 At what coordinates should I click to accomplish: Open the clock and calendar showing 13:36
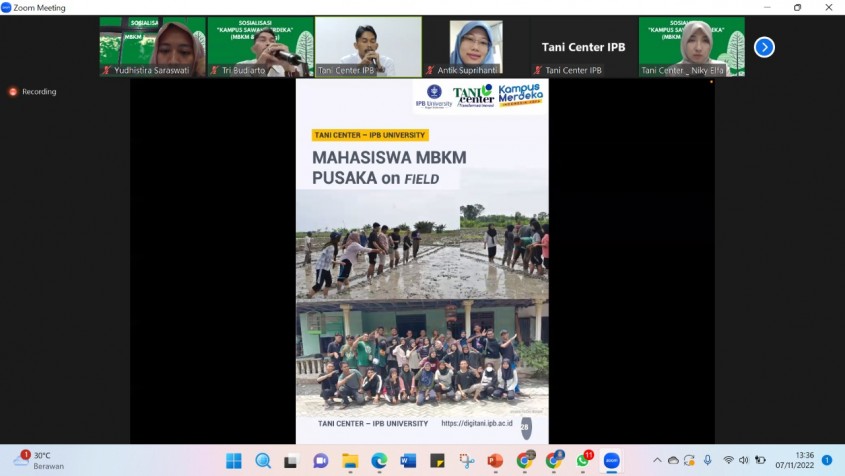[x=794, y=460]
